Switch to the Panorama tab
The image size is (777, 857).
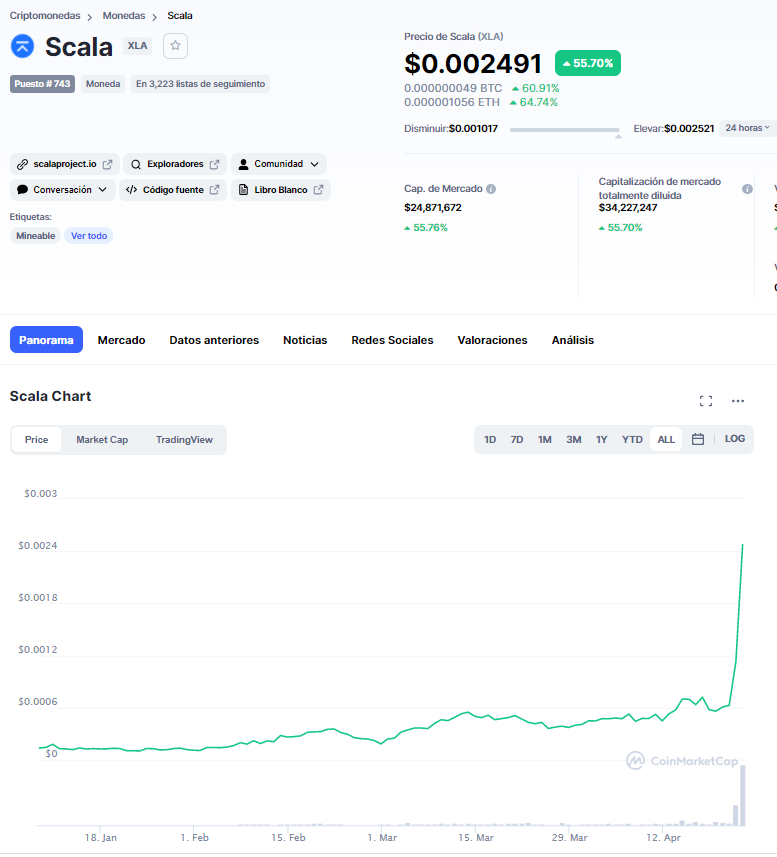click(46, 340)
